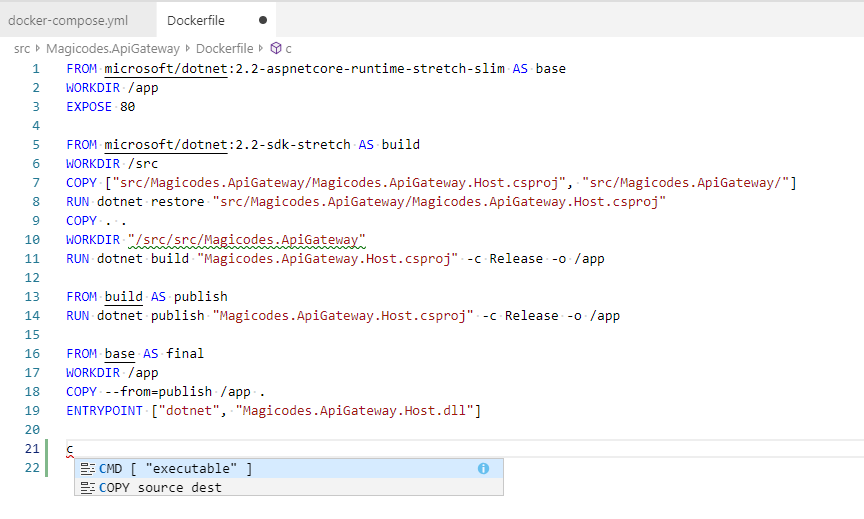
Task: Click the unsaved dot on the Dockerfile tab
Action: 263,20
